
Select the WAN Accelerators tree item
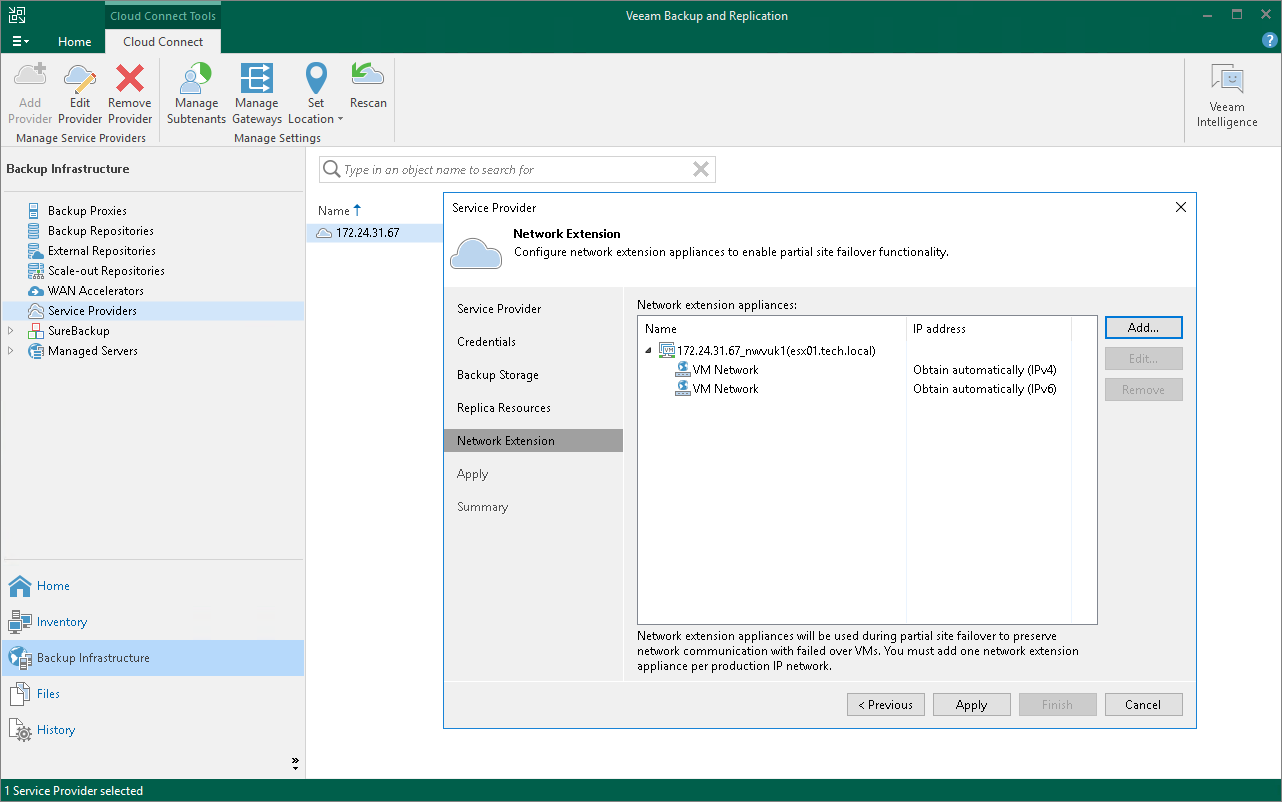[x=96, y=291]
